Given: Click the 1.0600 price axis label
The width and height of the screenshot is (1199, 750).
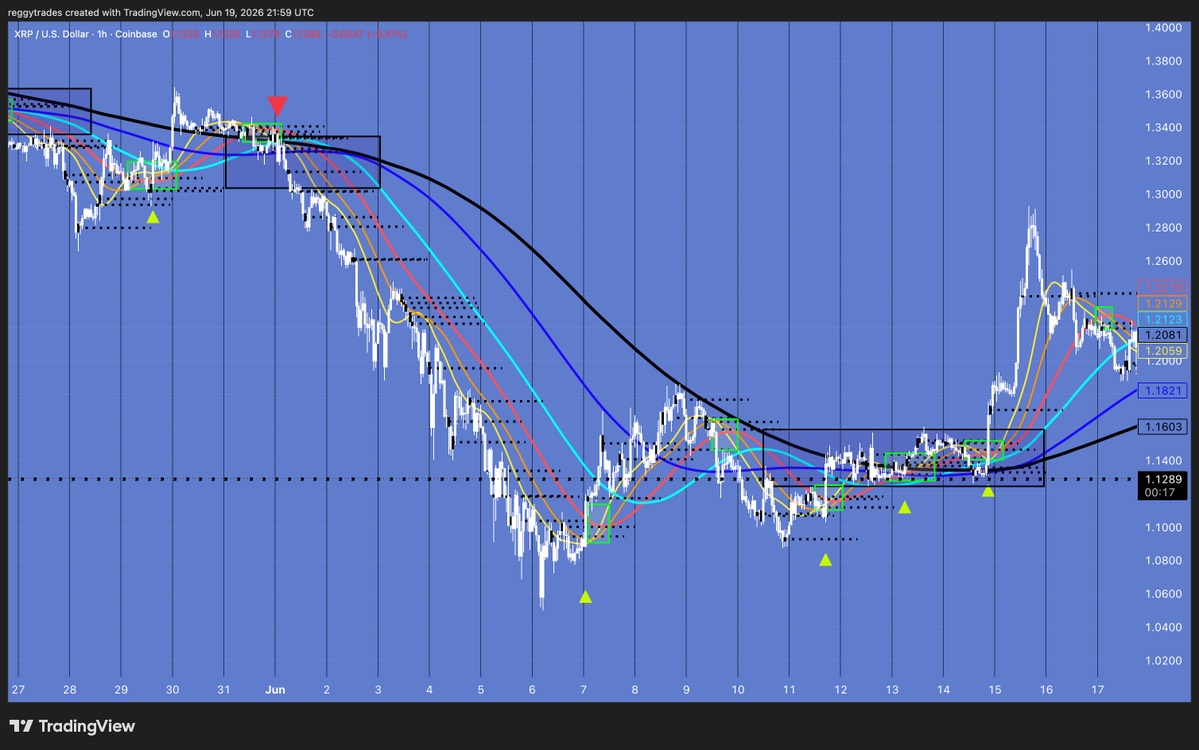Looking at the screenshot, I should pos(1163,594).
